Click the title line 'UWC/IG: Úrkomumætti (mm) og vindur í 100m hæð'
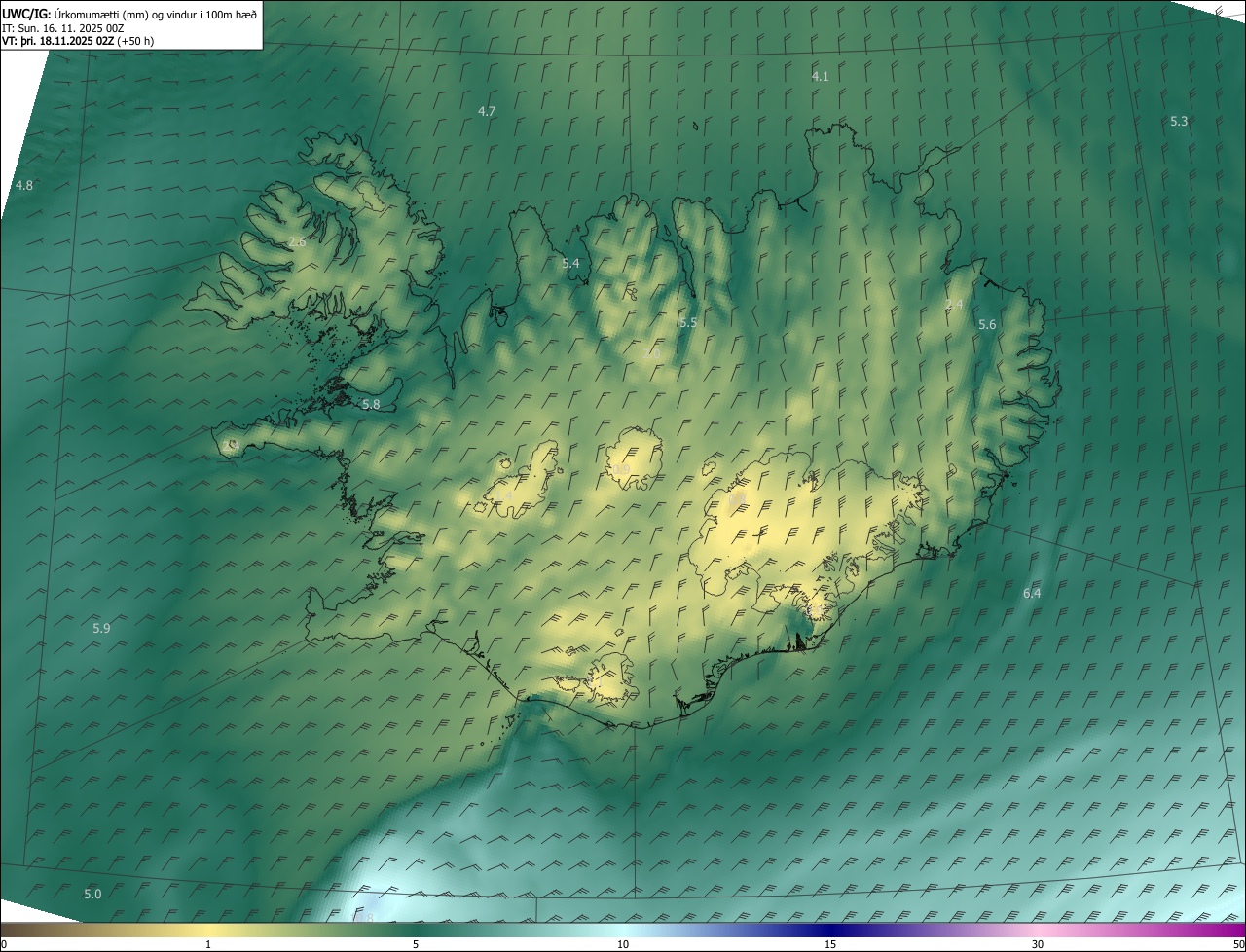1246x952 pixels. [x=129, y=14]
